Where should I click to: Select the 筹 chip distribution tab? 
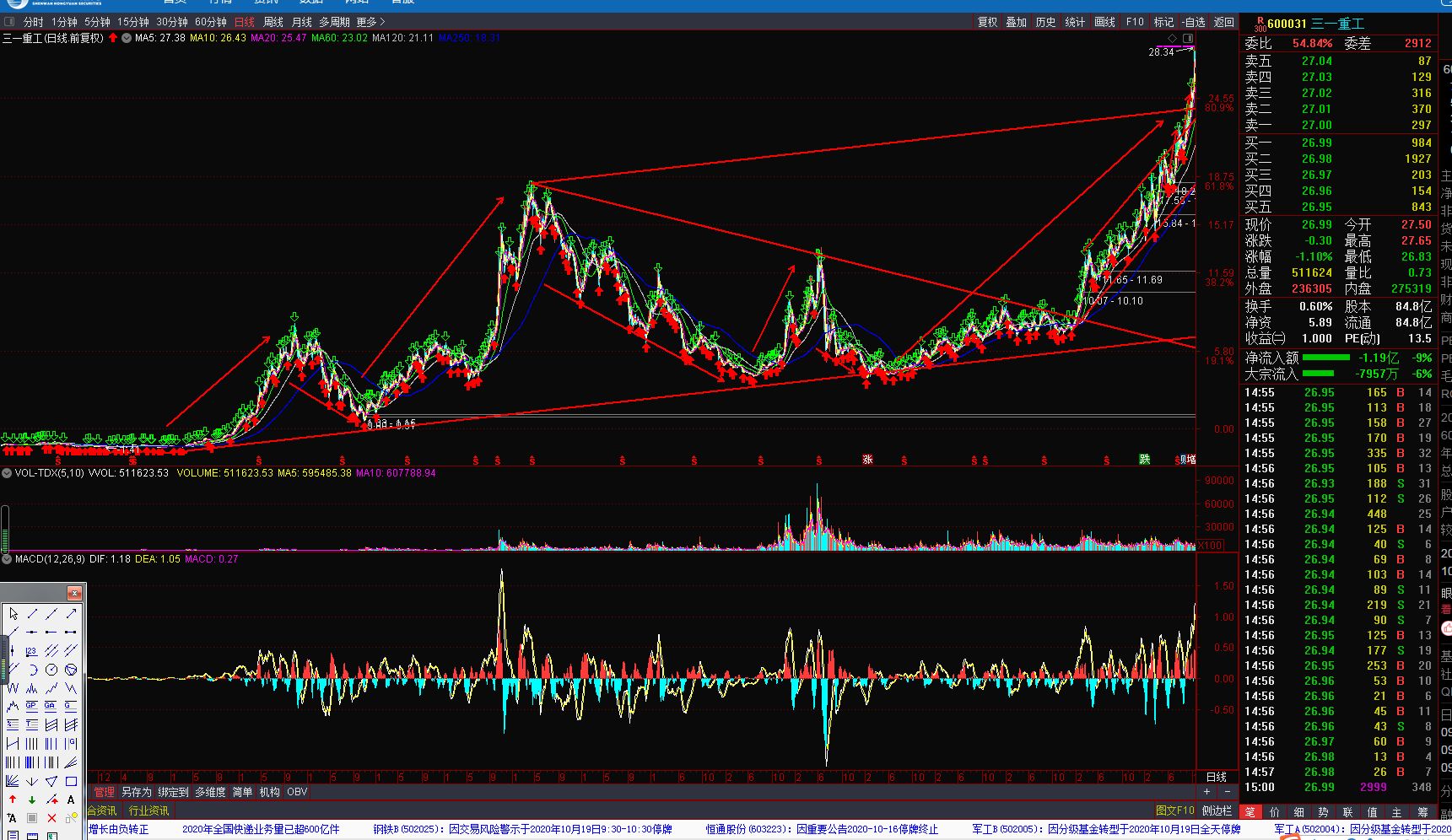[1423, 812]
